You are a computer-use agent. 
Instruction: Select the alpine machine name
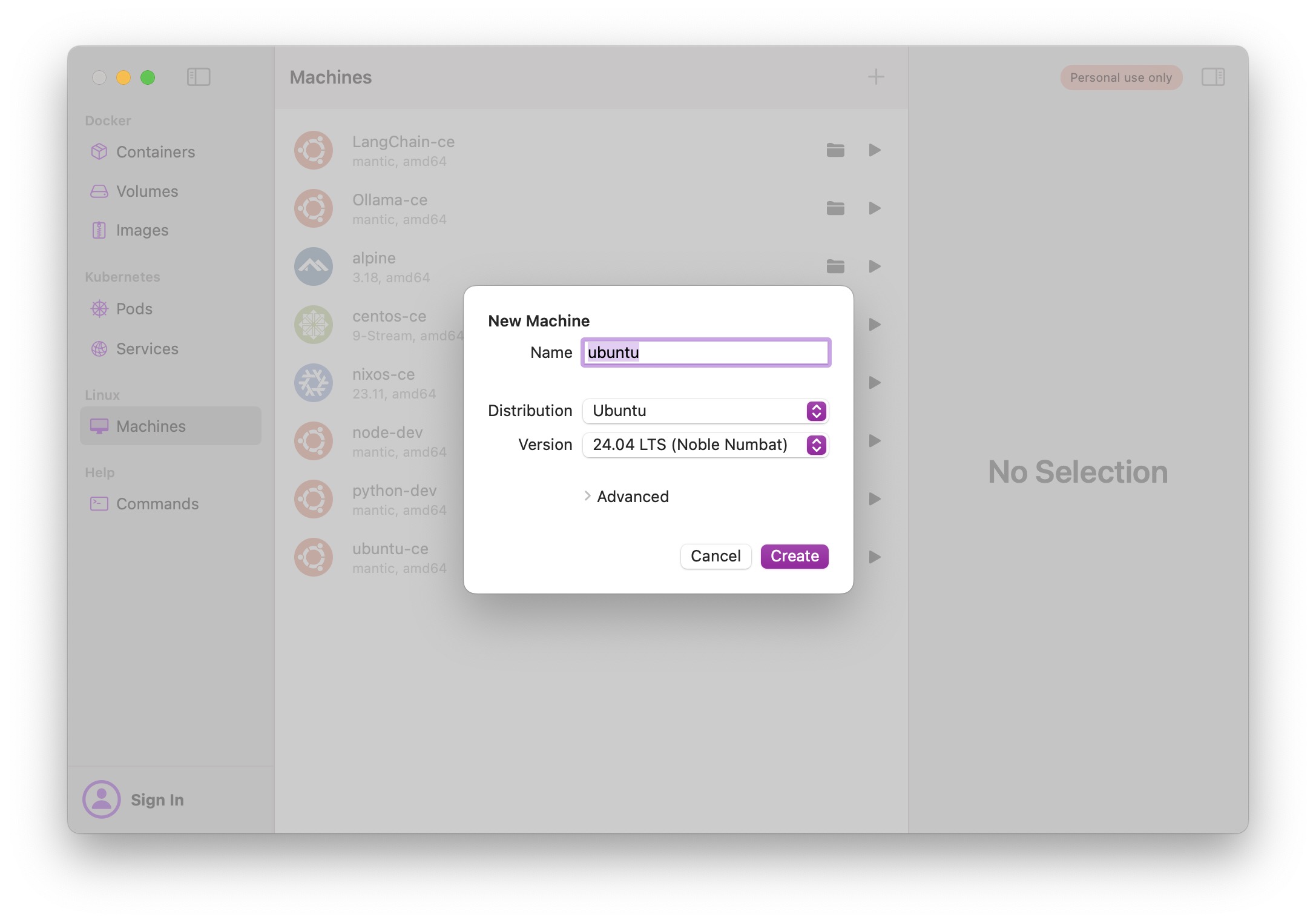click(374, 258)
